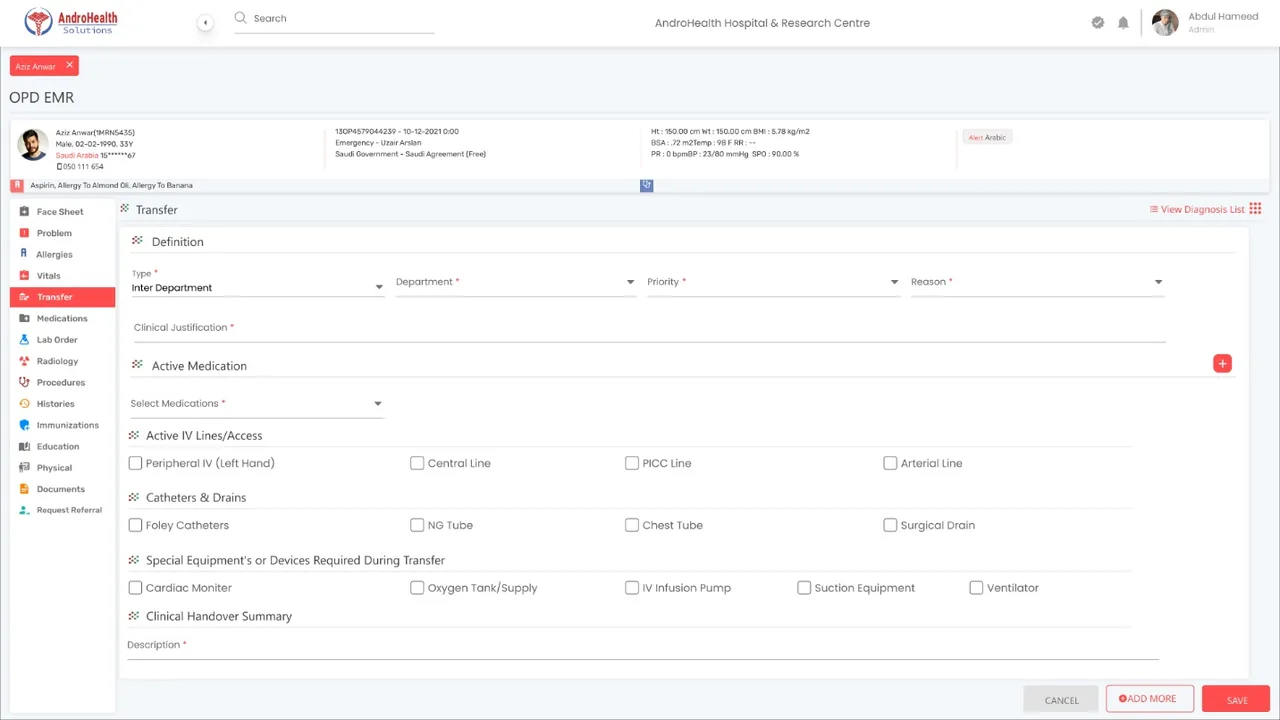
Task: Click the Transfer section header icon
Action: pyautogui.click(x=125, y=209)
